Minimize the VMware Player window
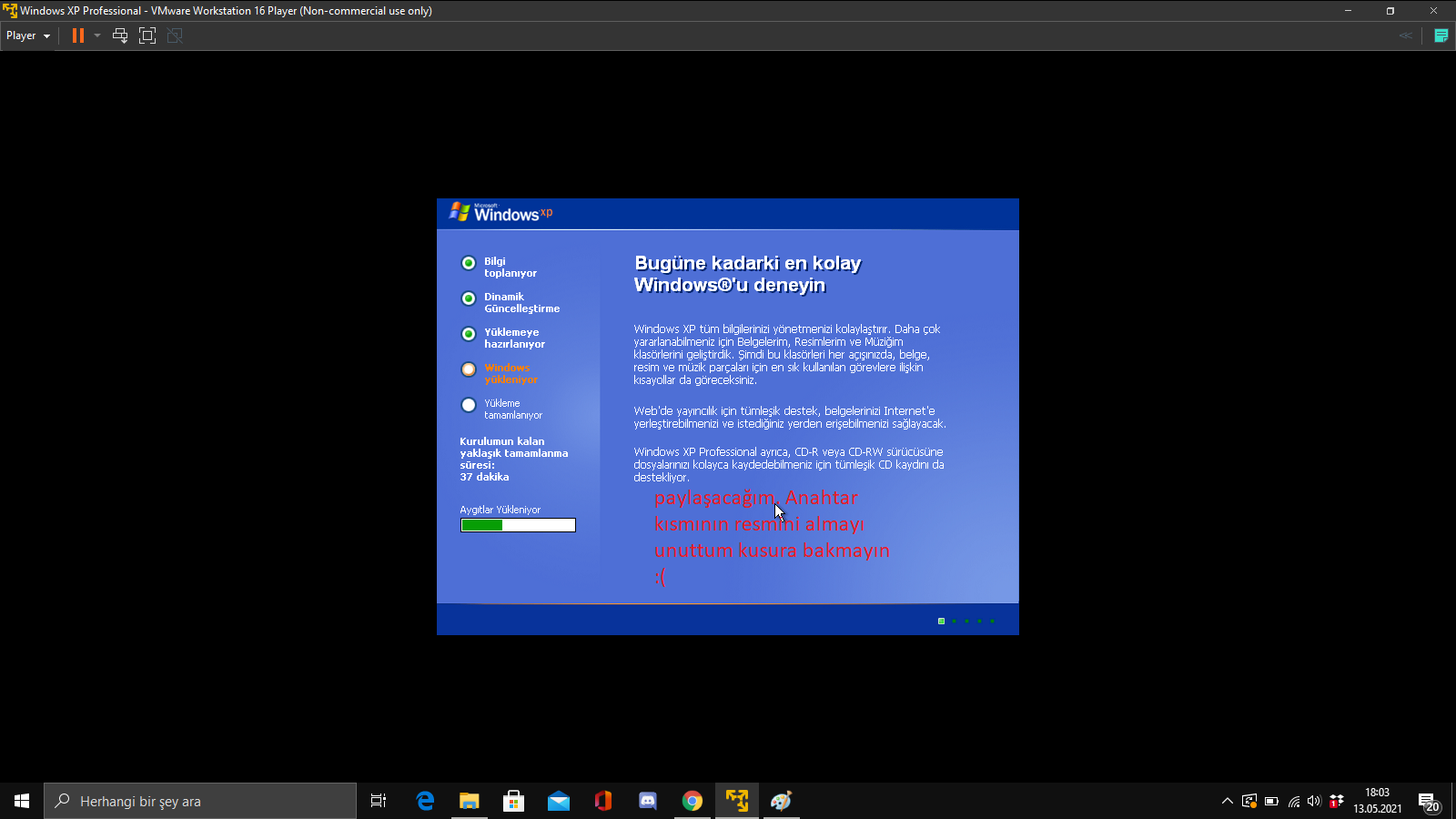This screenshot has width=1456, height=819. click(1349, 11)
